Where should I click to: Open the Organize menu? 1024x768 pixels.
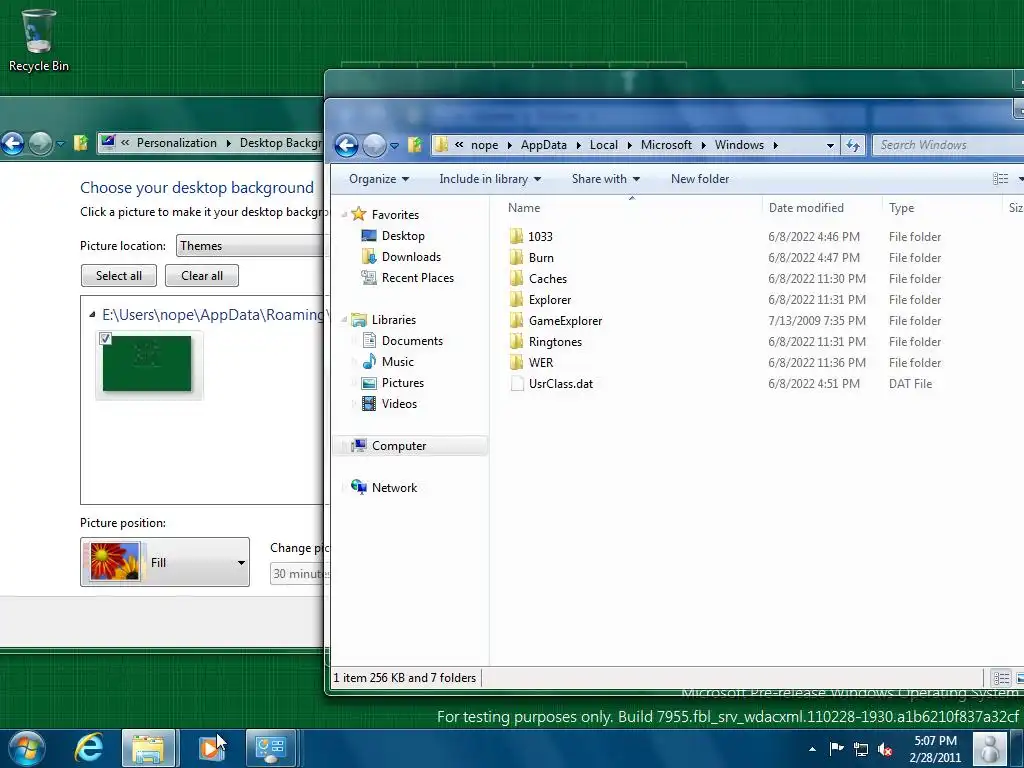coord(379,179)
